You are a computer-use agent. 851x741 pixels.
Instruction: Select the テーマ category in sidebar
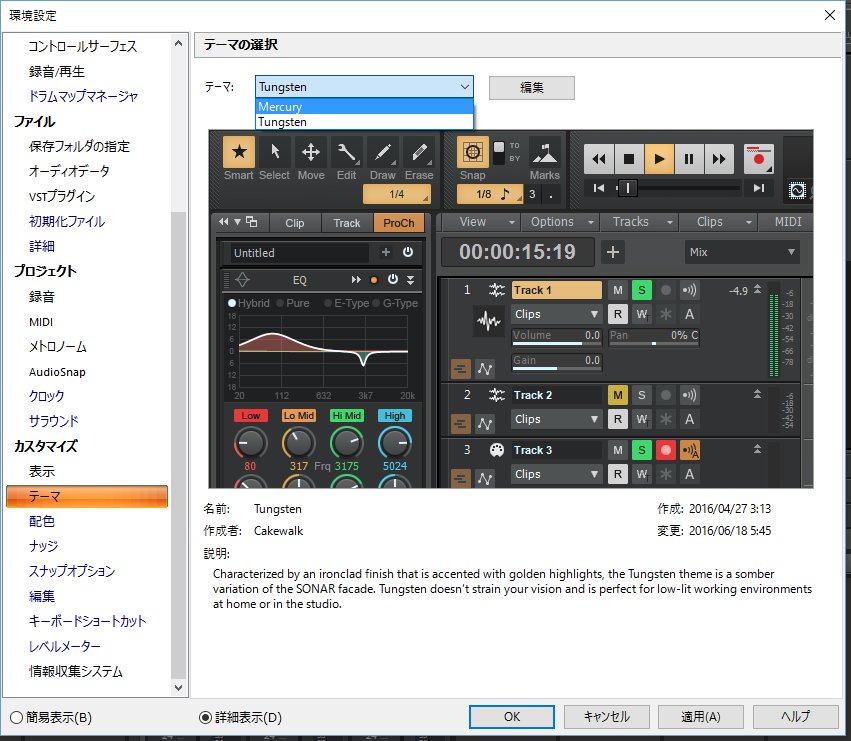tap(87, 496)
